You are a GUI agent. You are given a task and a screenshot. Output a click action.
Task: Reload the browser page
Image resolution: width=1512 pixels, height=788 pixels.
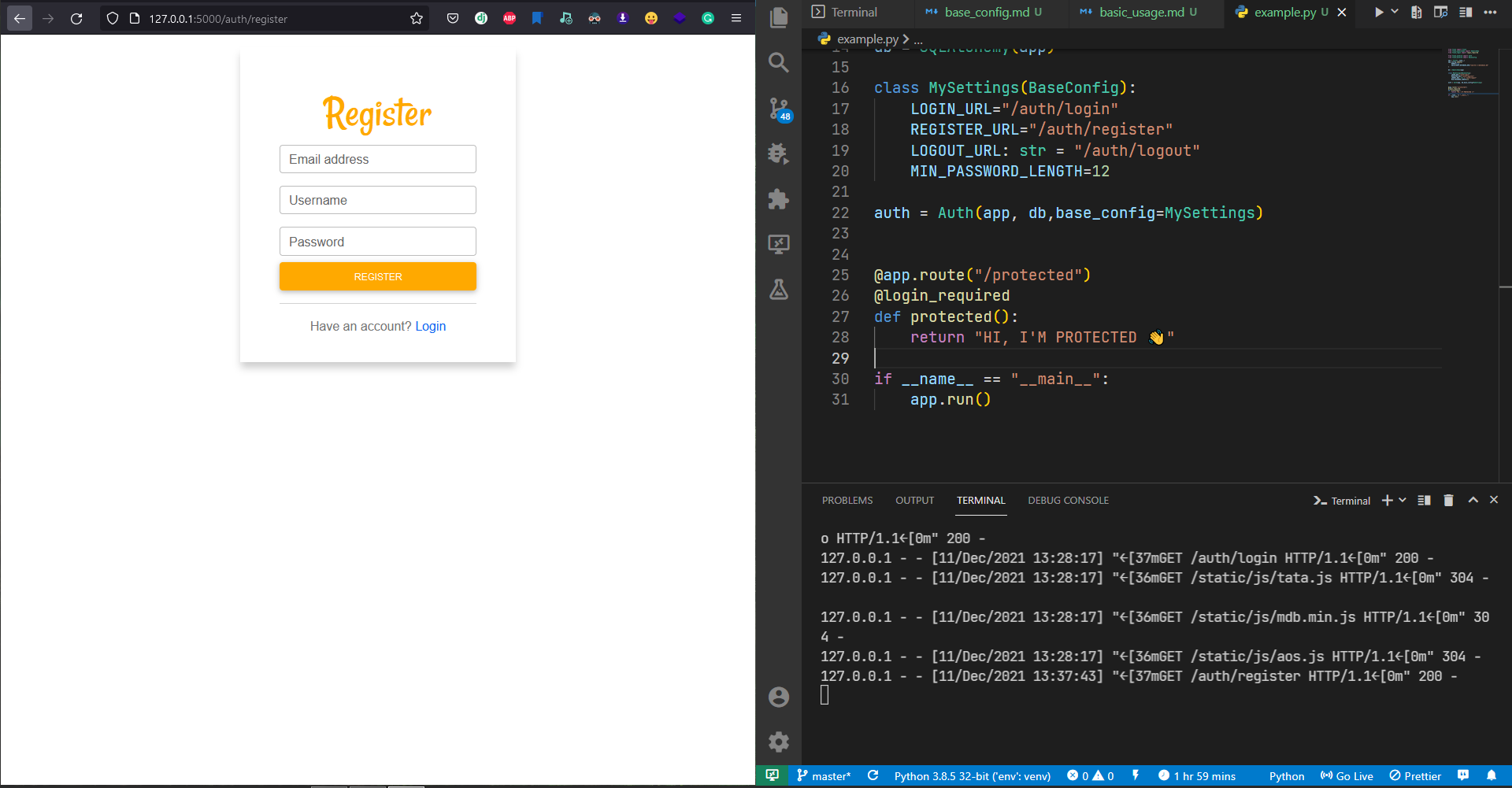point(76,18)
